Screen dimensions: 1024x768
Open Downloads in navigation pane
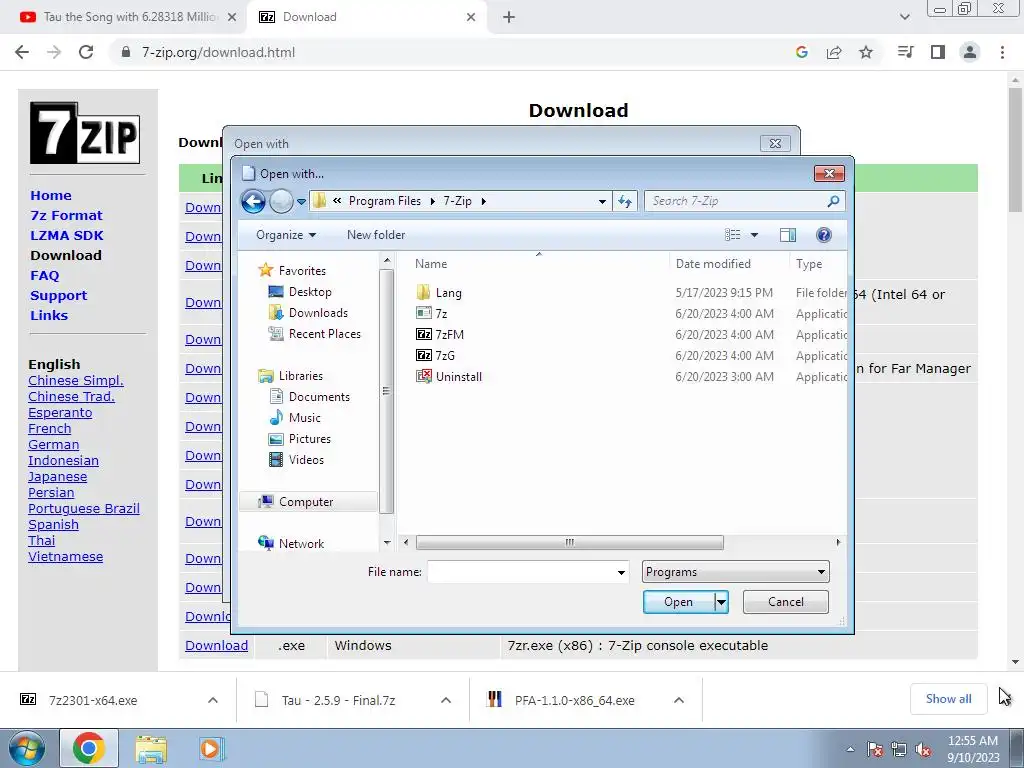click(318, 312)
